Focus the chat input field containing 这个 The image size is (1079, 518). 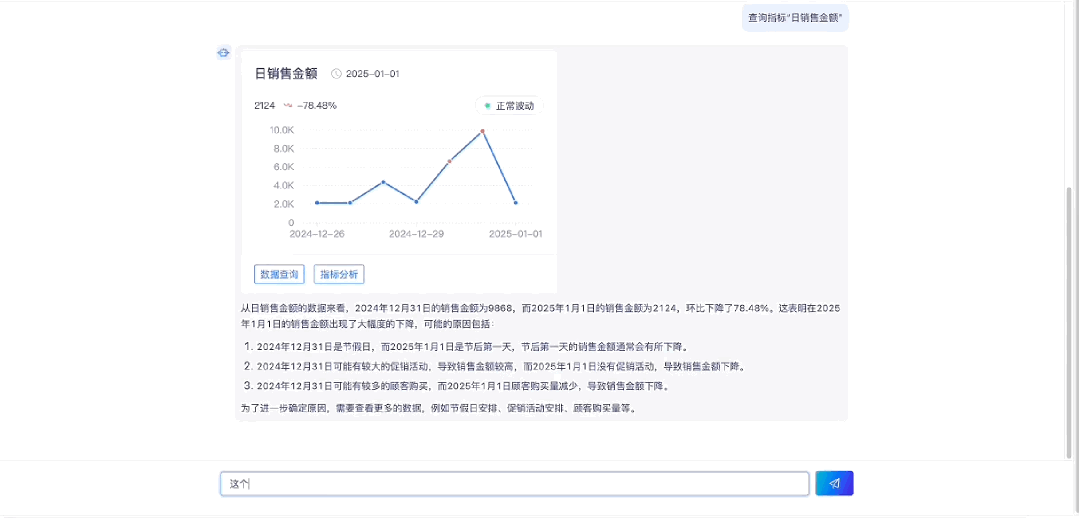tap(514, 483)
